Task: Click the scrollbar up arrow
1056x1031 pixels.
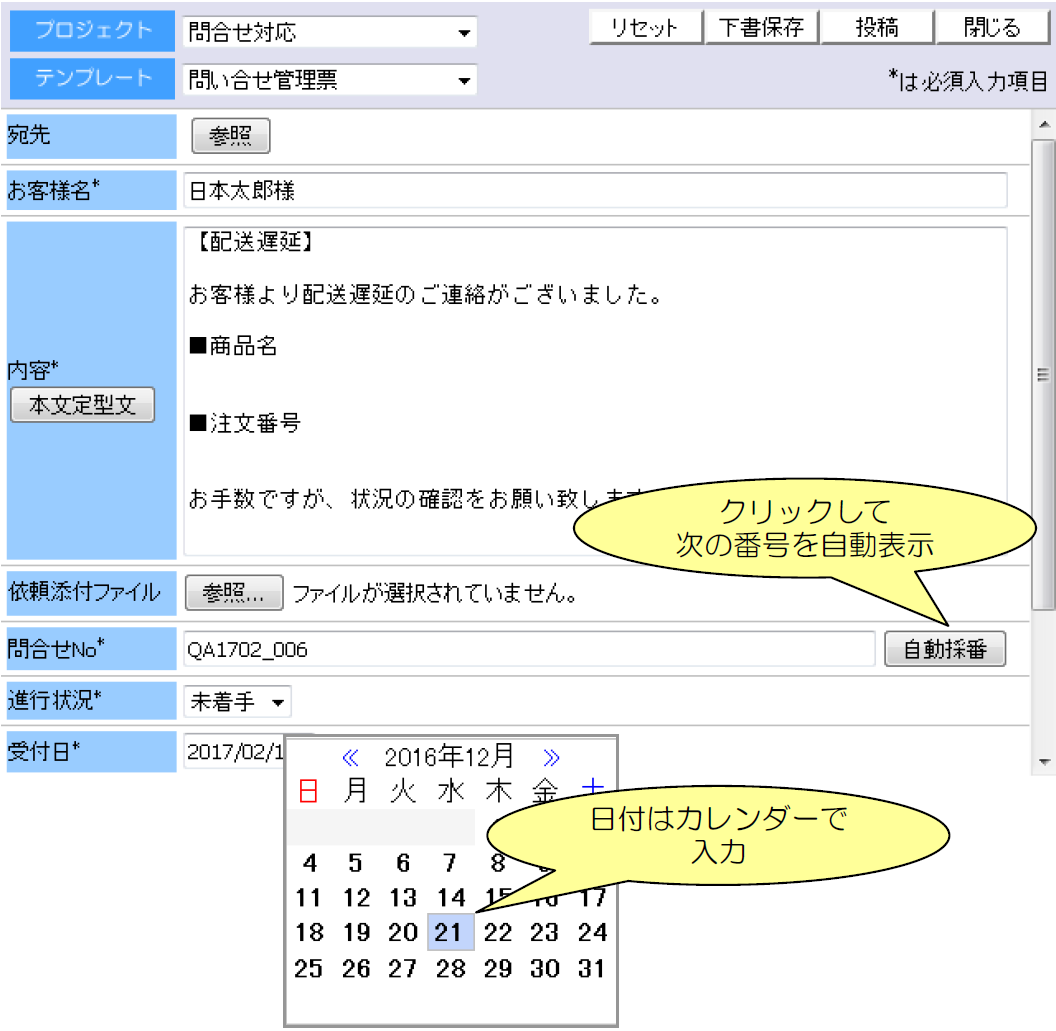Action: 1044,124
